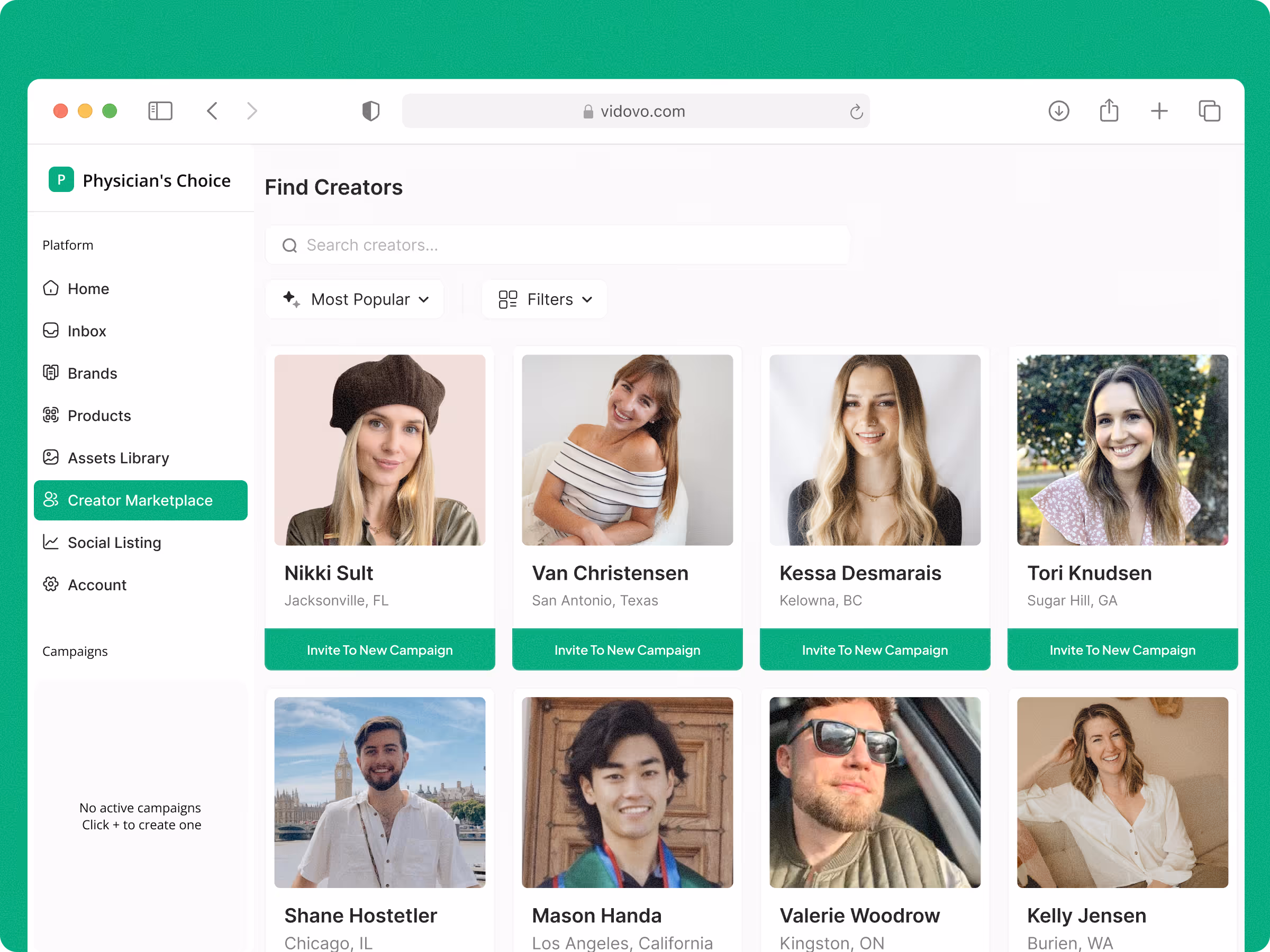
Task: Click the lock icon in address bar
Action: [588, 111]
